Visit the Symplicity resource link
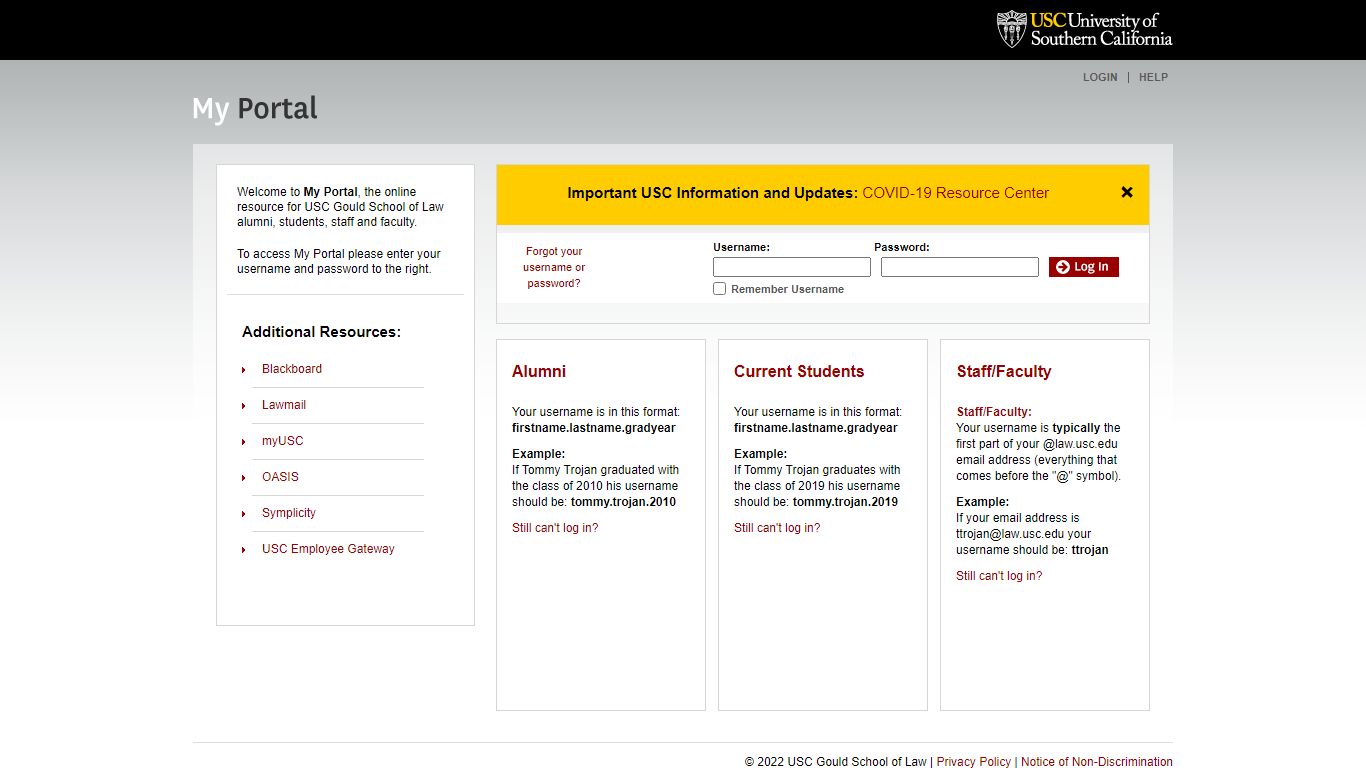1366x768 pixels. [x=289, y=513]
